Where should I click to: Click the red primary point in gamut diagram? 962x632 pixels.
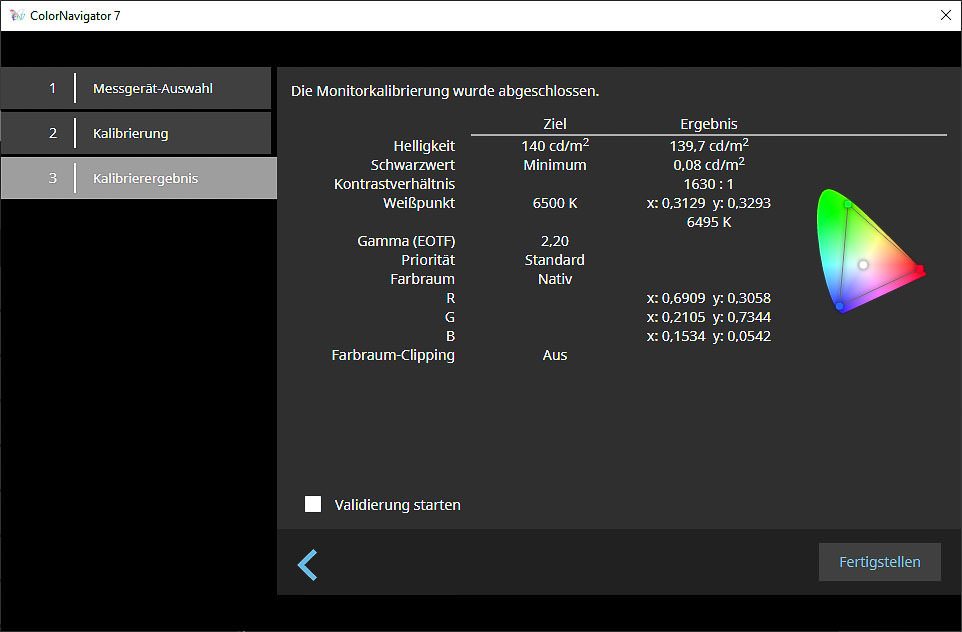(x=919, y=269)
